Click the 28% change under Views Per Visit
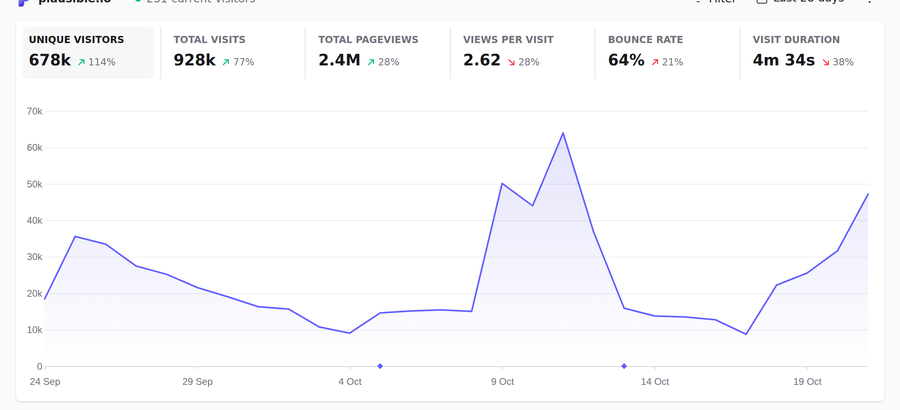 [529, 62]
